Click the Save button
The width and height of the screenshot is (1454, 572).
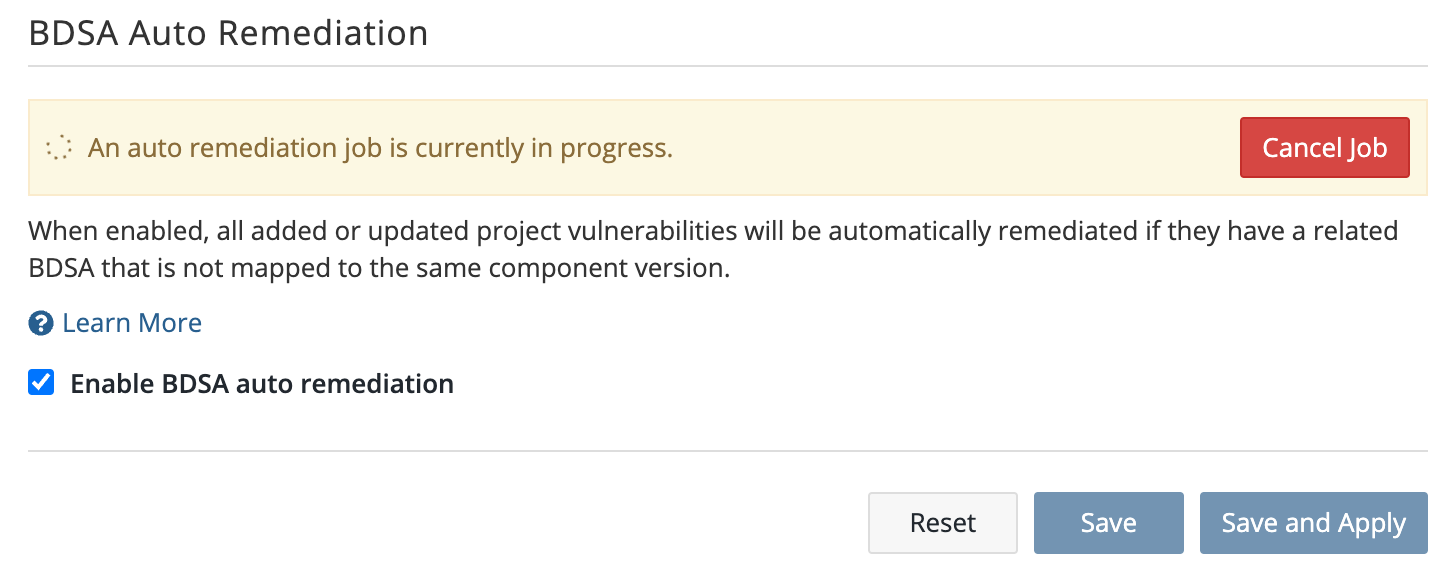[x=1108, y=523]
